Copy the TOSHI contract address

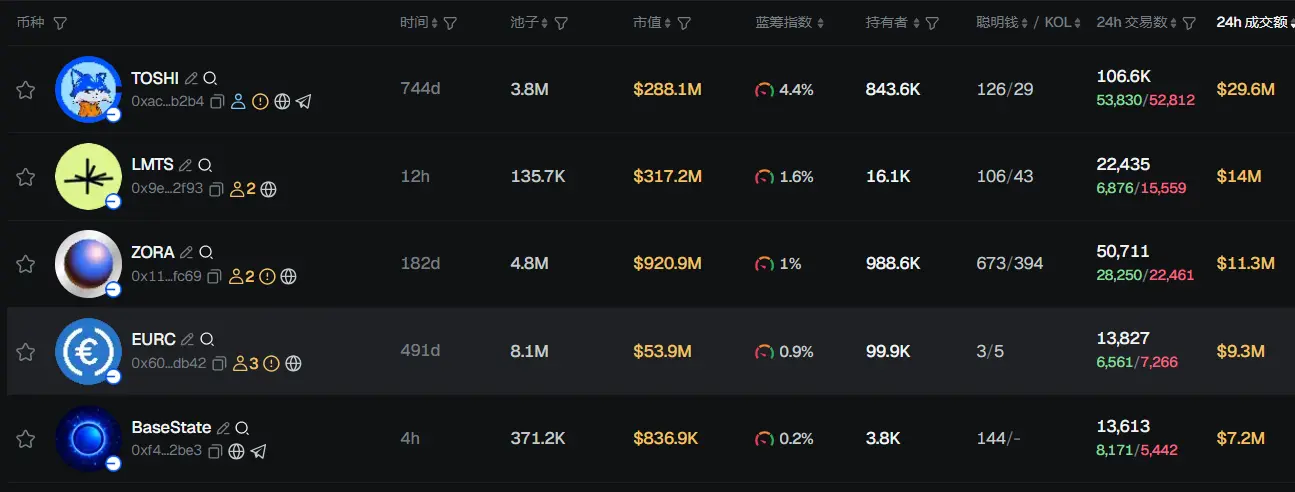pyautogui.click(x=217, y=101)
